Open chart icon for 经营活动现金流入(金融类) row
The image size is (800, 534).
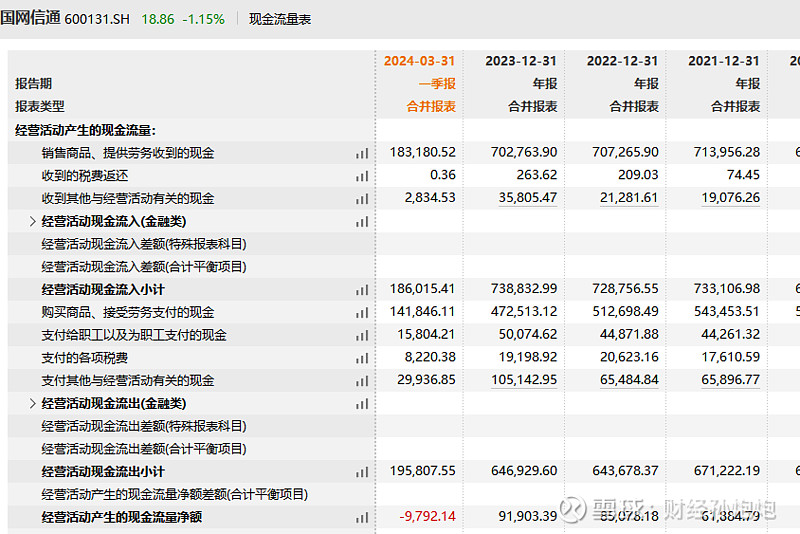coord(362,221)
